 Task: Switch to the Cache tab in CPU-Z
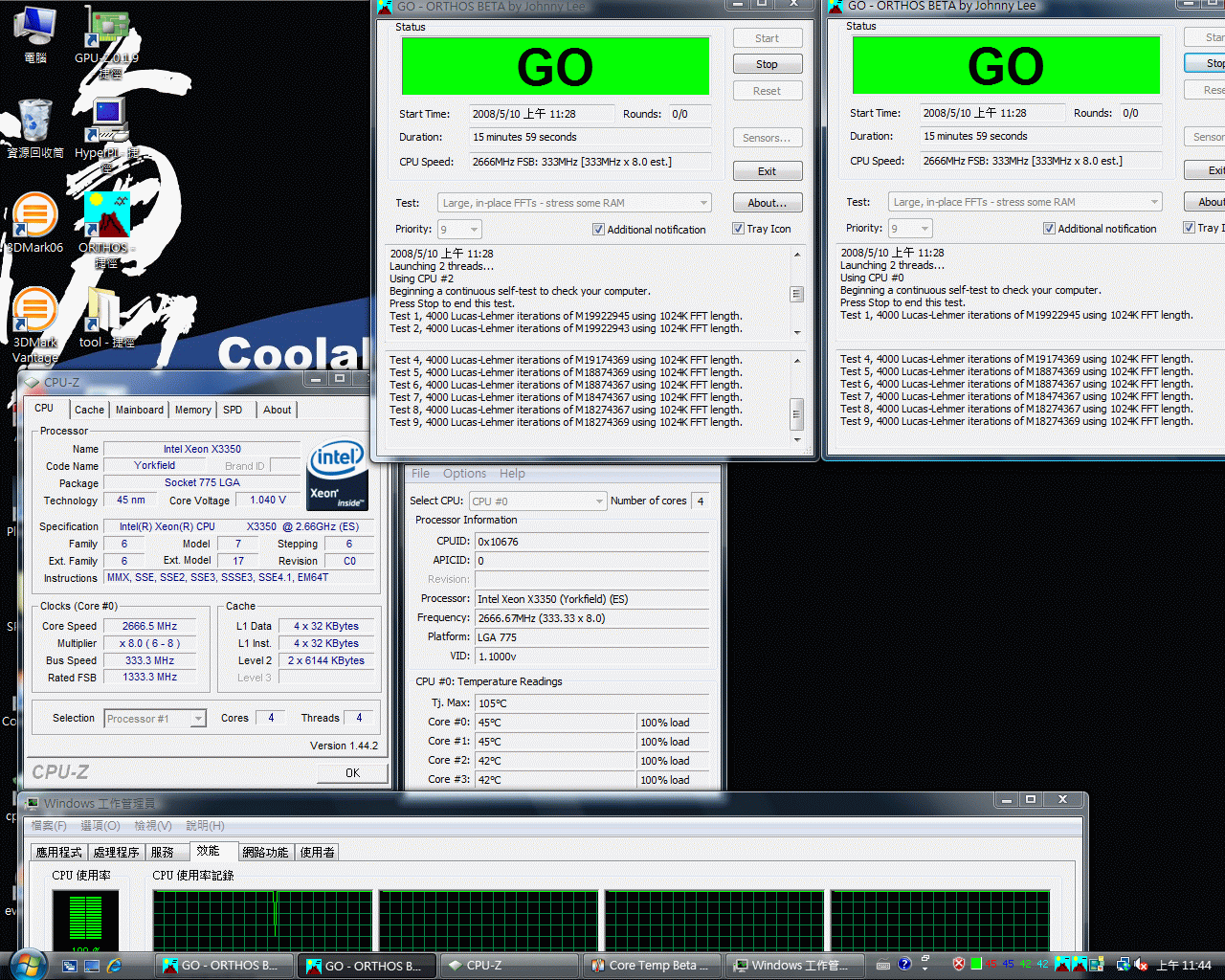pos(89,410)
